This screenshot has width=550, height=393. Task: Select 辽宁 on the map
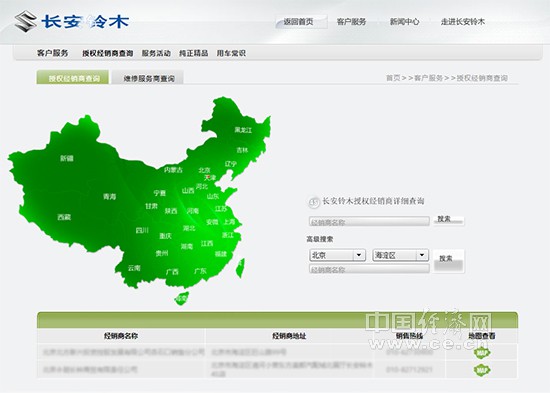coord(230,164)
